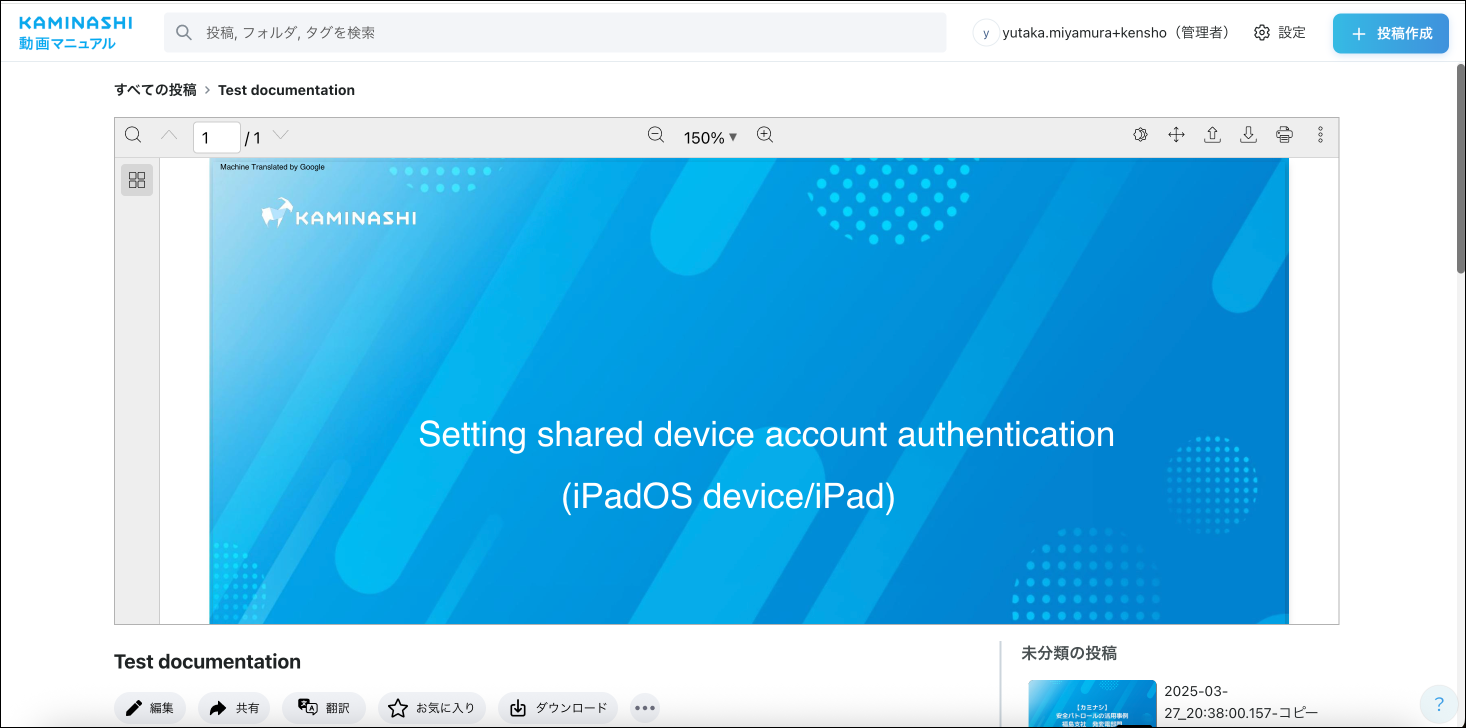Print the PDF document
The width and height of the screenshot is (1466, 728).
point(1285,135)
